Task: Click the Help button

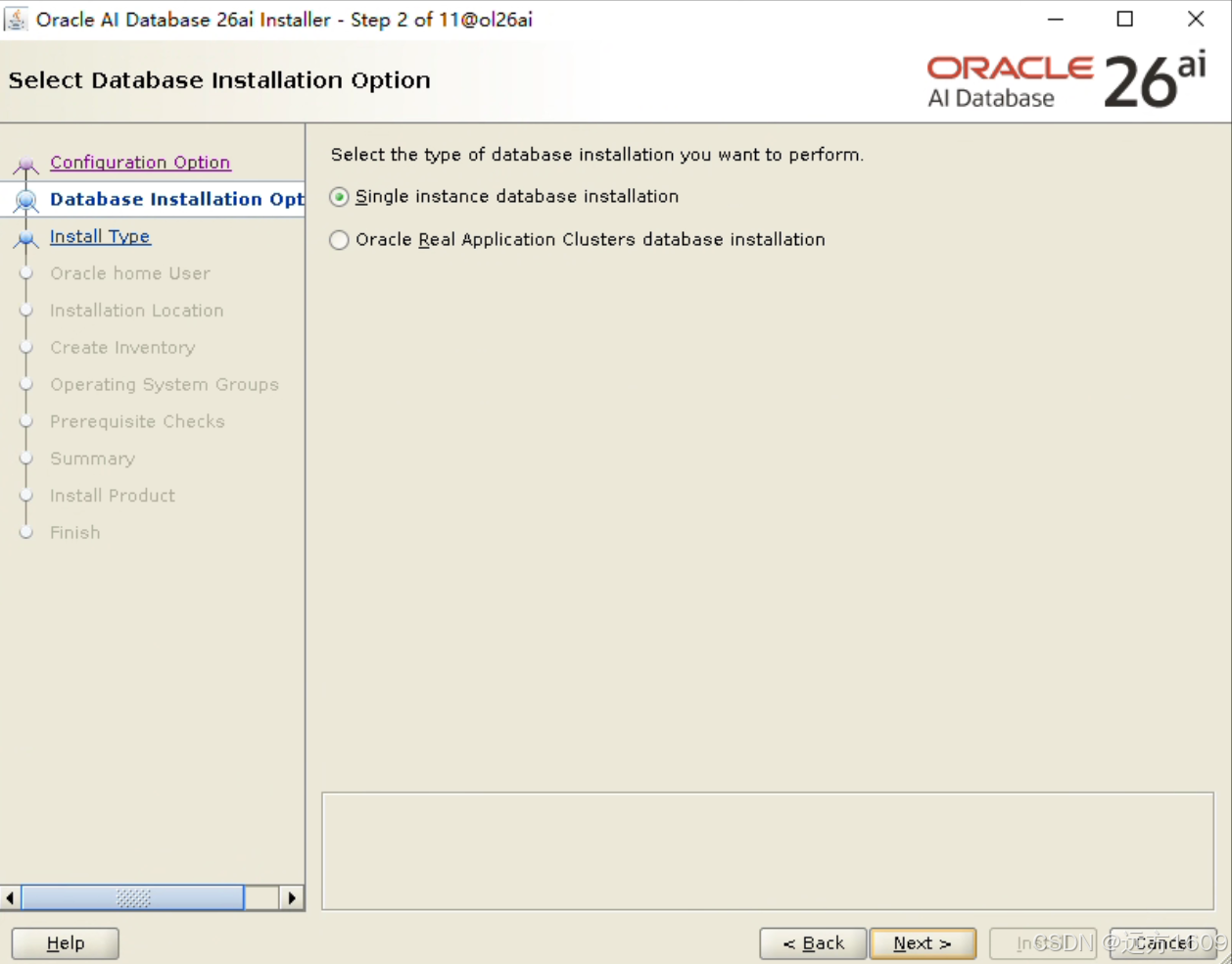Action: pyautogui.click(x=66, y=943)
